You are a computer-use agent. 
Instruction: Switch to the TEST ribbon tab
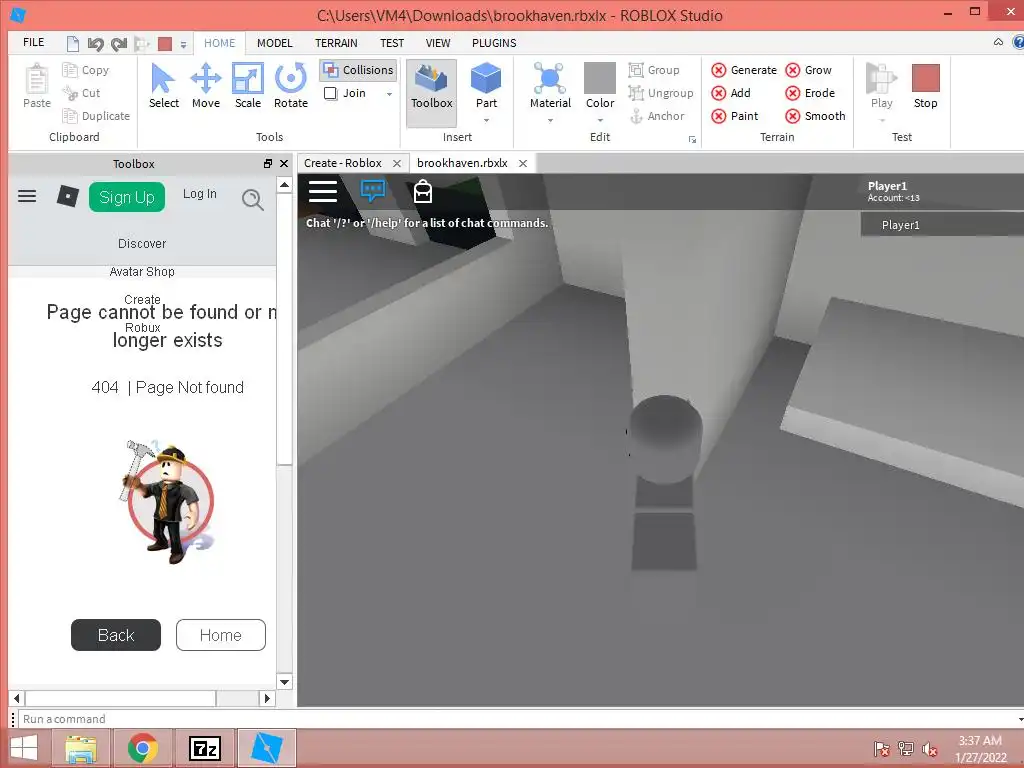click(392, 43)
